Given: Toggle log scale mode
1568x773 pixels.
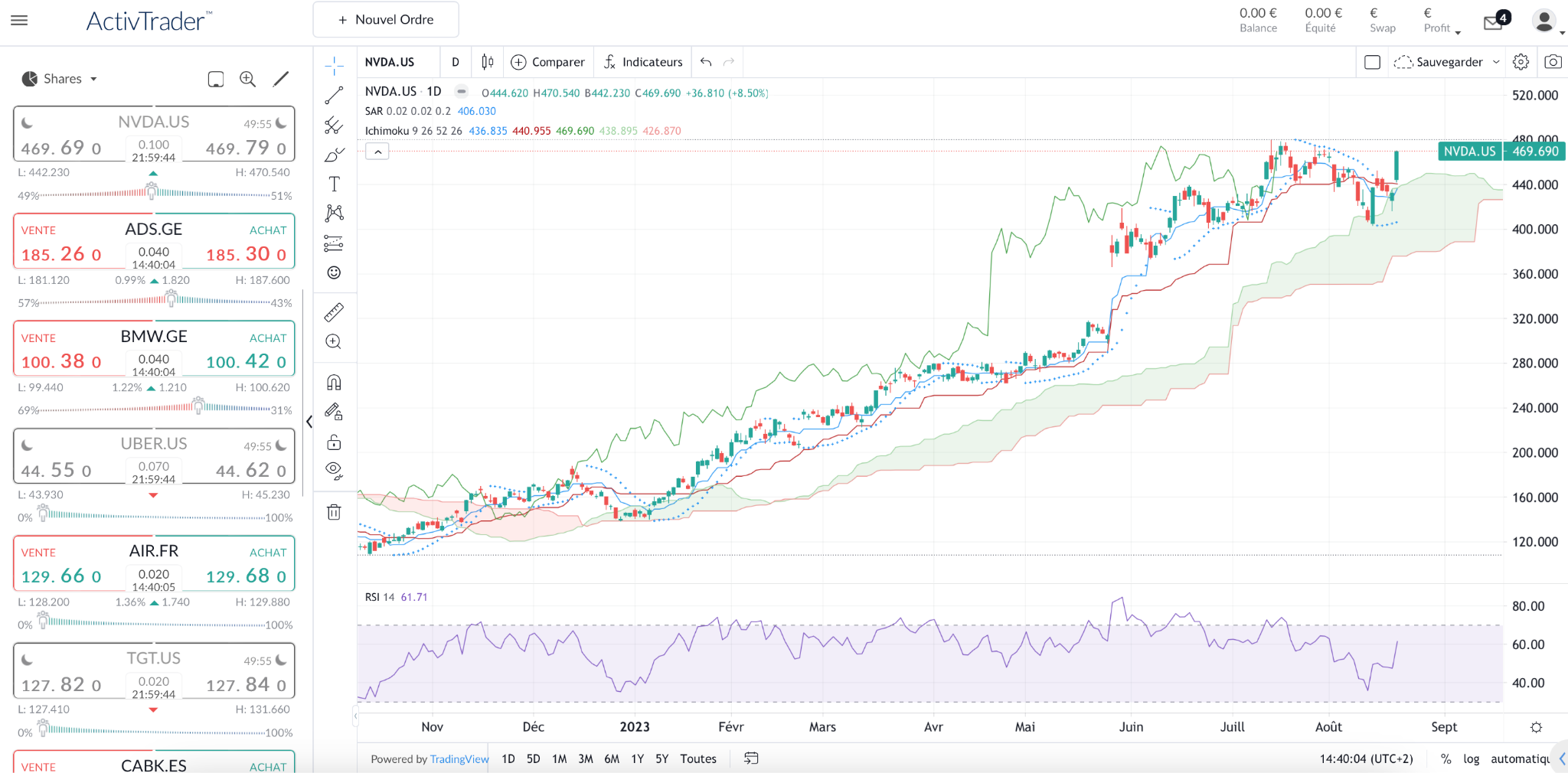Looking at the screenshot, I should pyautogui.click(x=1471, y=758).
